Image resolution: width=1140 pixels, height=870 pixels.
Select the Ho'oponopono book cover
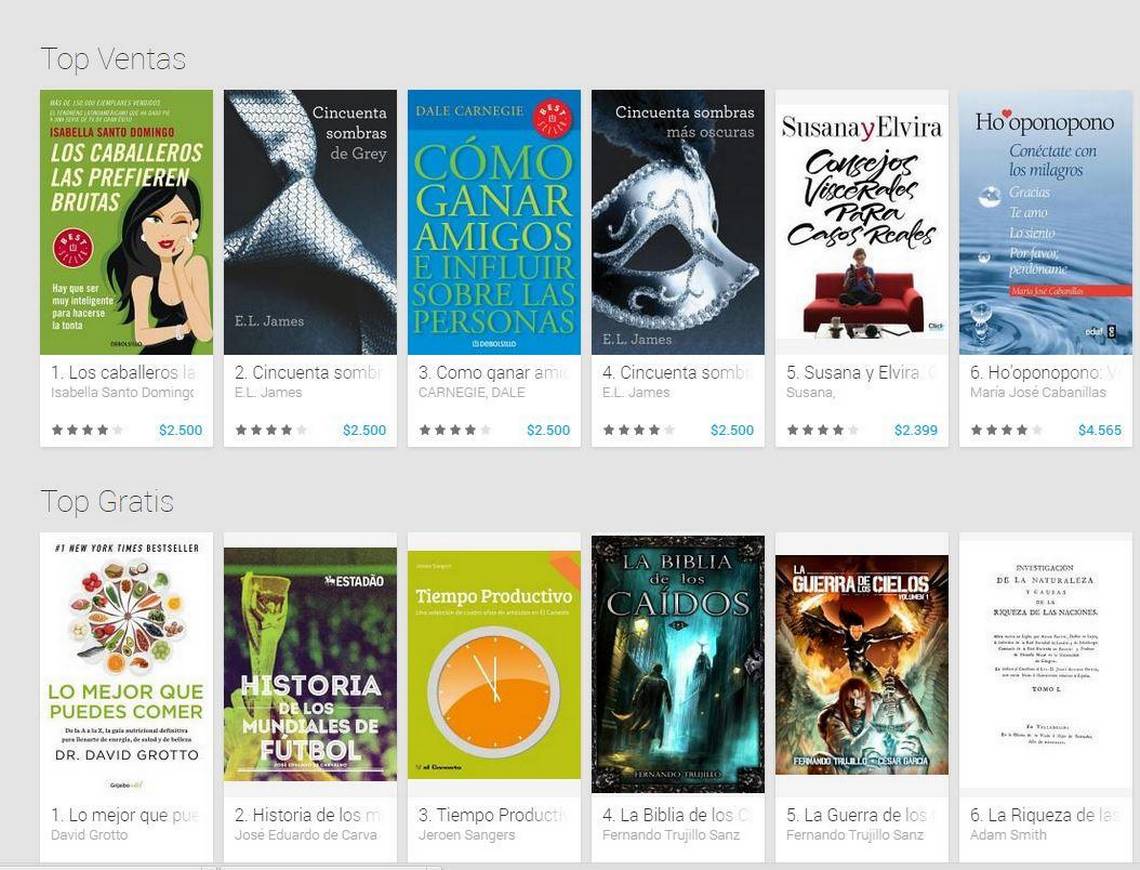tap(1045, 222)
